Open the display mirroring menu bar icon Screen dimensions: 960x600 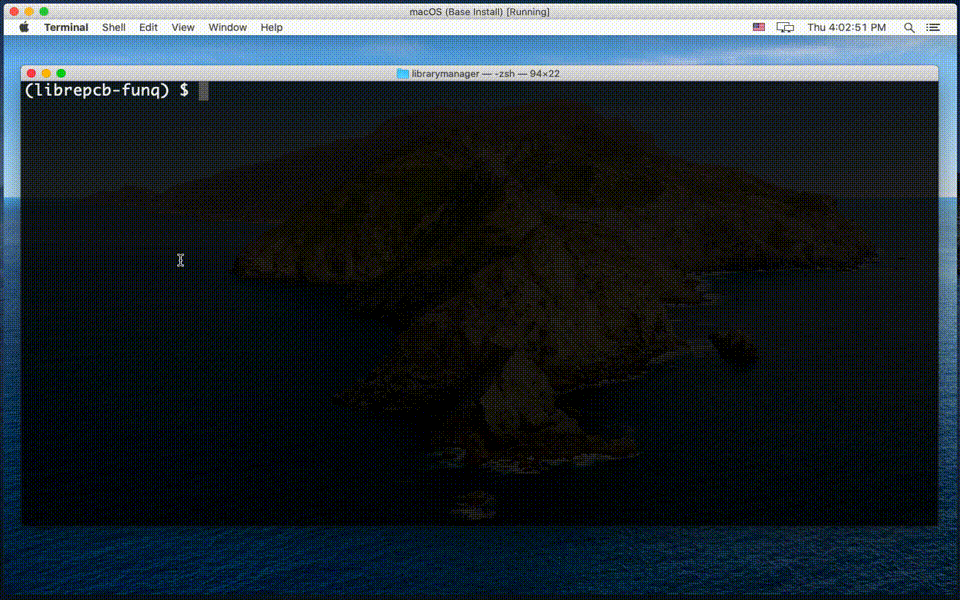[786, 27]
